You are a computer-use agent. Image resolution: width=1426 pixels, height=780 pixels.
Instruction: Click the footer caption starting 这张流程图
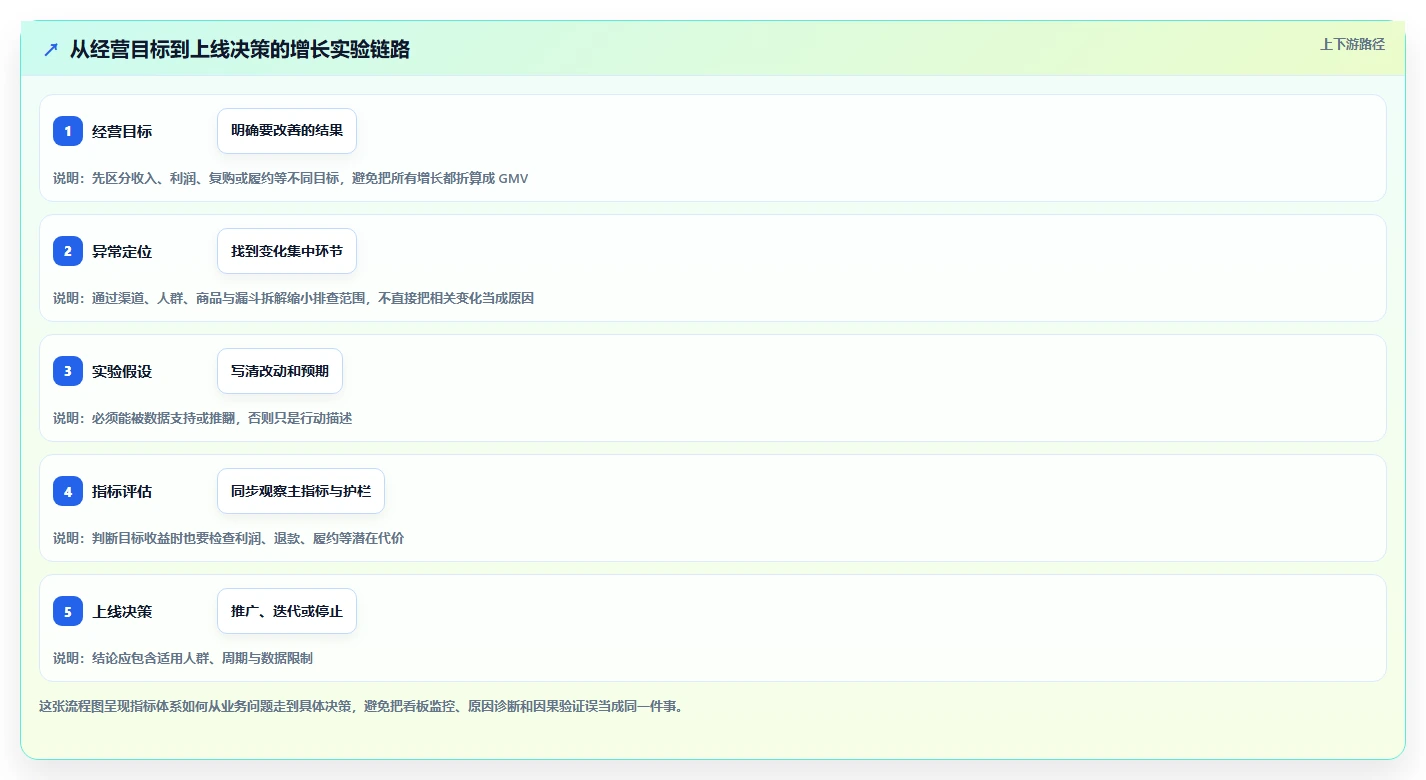tap(361, 706)
